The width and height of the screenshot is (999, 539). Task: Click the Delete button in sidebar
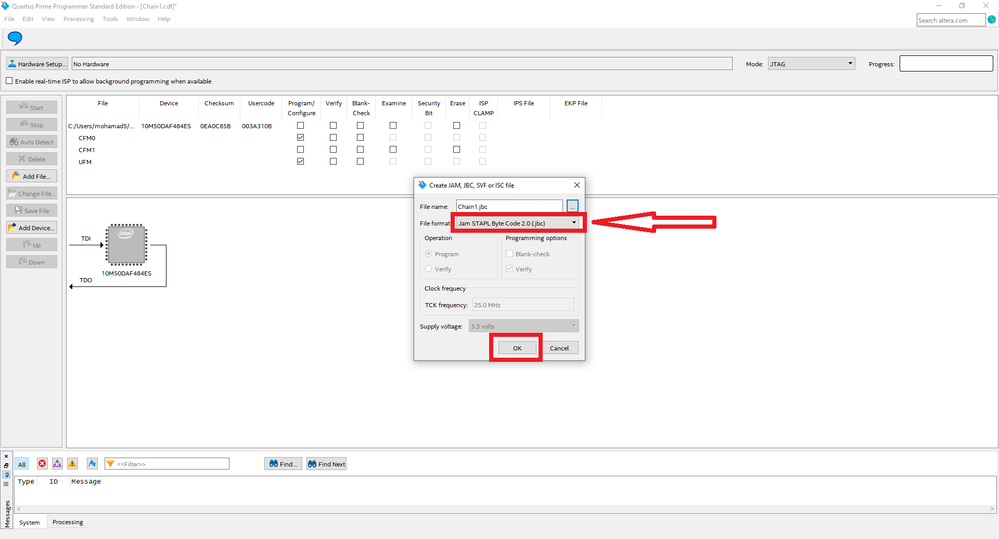pyautogui.click(x=32, y=159)
